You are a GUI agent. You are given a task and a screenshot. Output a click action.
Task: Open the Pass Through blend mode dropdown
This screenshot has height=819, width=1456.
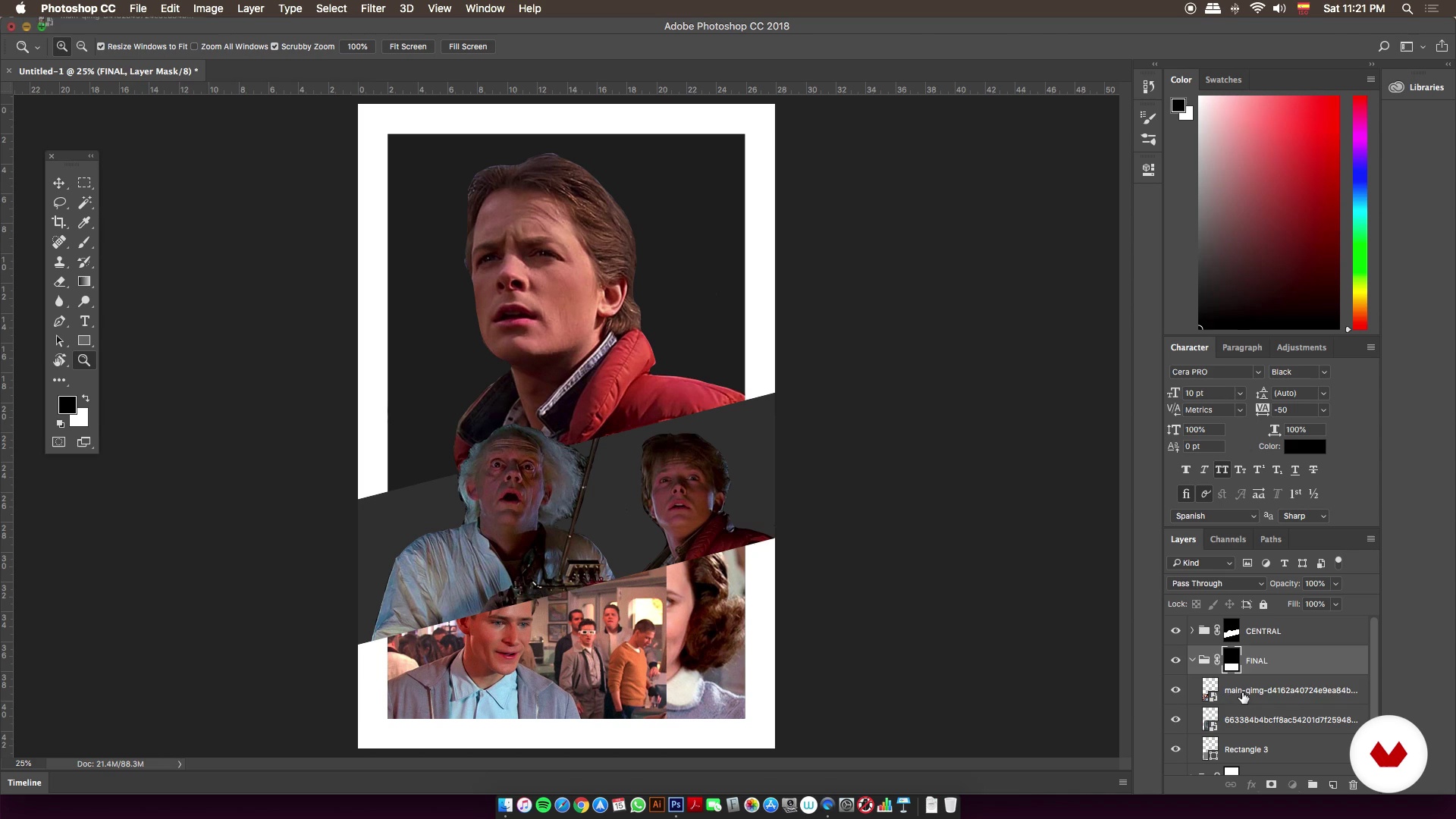[1216, 584]
